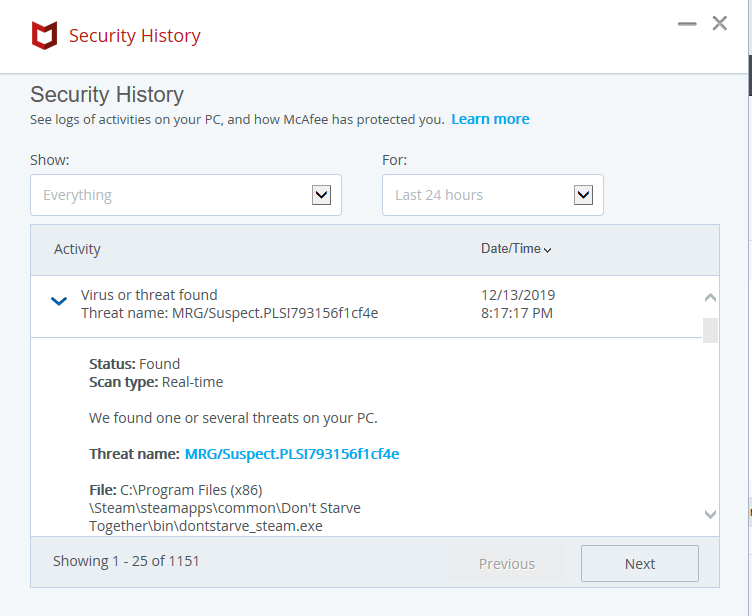Open the Learn more link

[490, 119]
